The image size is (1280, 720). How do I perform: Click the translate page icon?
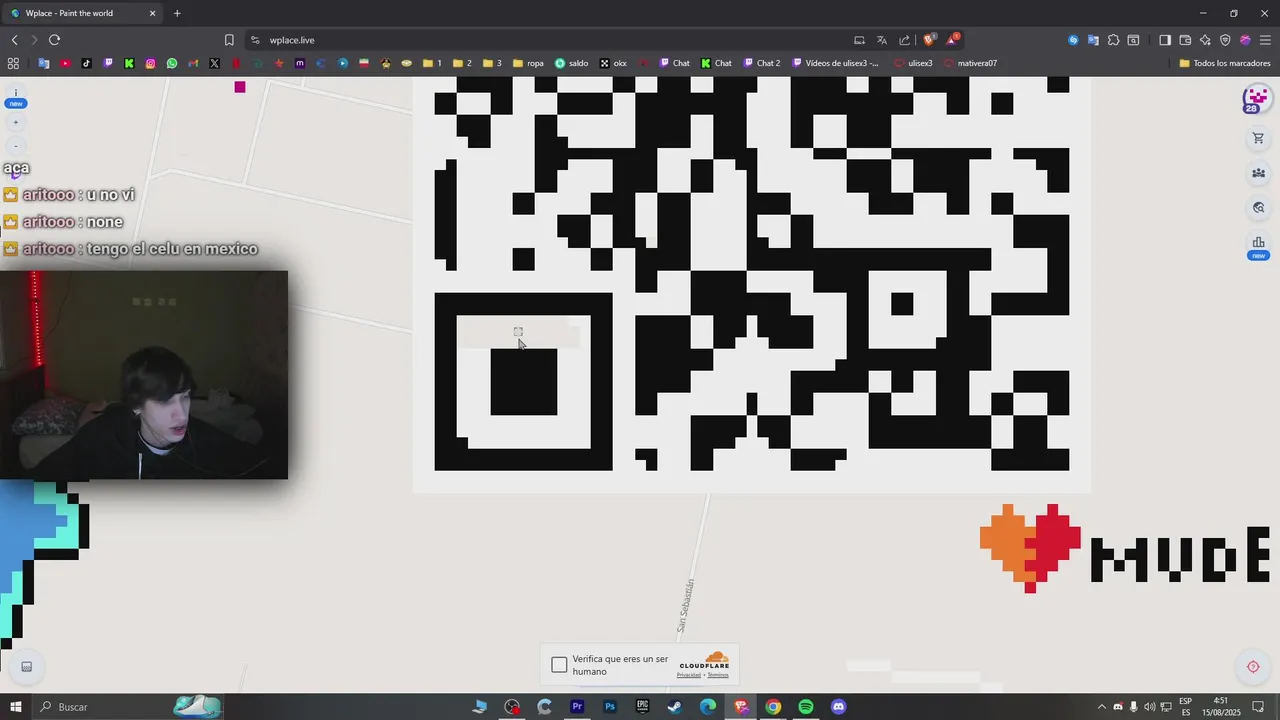coord(882,40)
